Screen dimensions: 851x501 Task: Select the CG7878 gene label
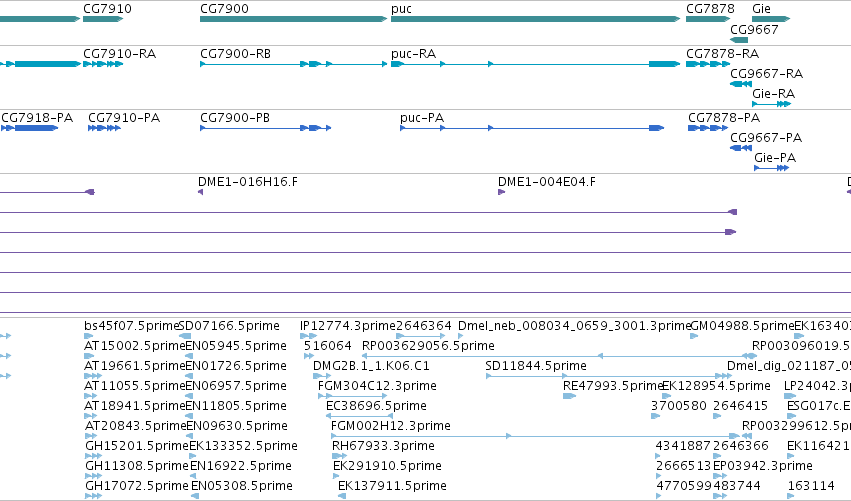(710, 9)
